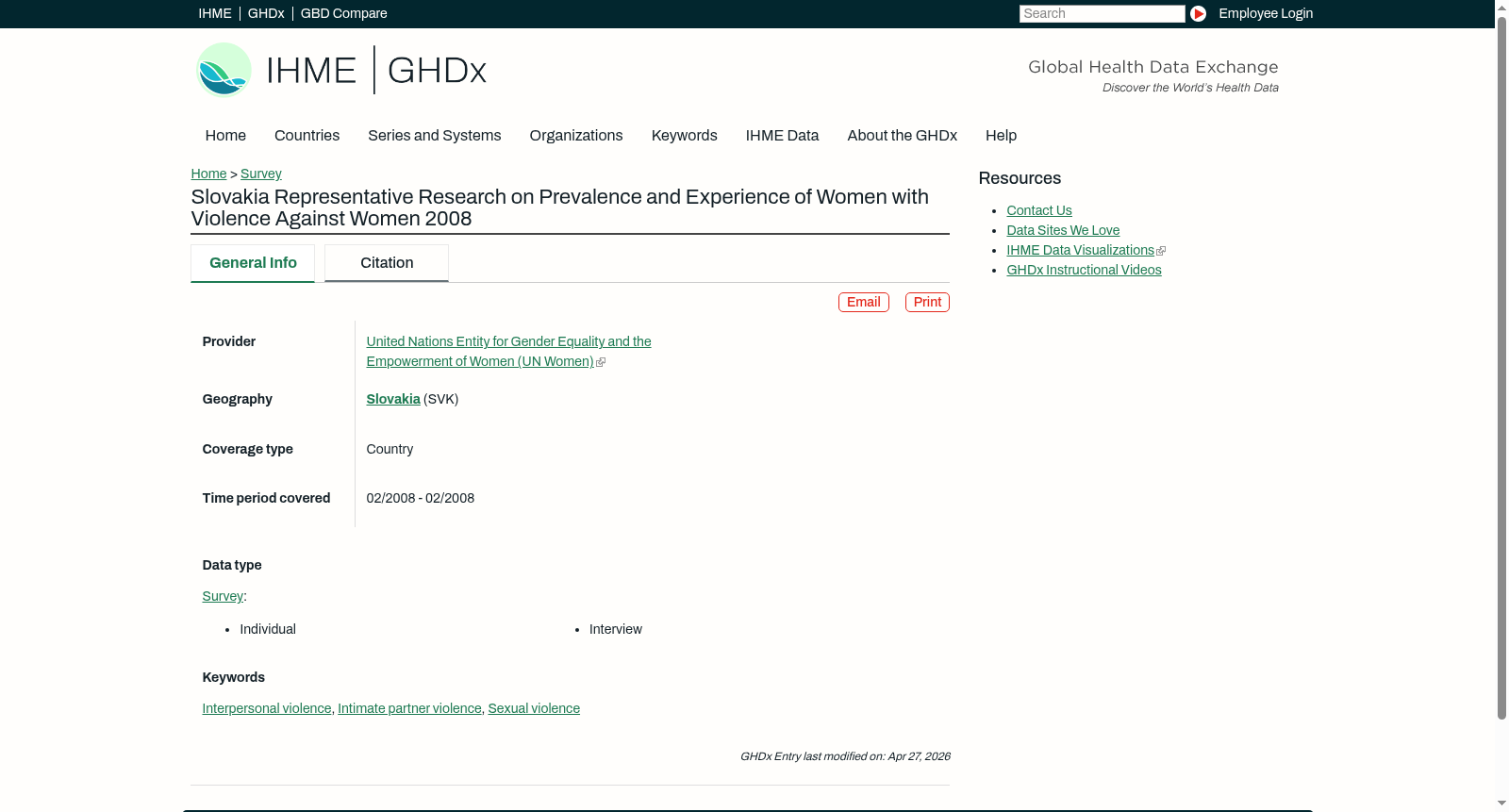Screen dimensions: 1509x812
Task: Open the Organizations menu item
Action: [576, 136]
